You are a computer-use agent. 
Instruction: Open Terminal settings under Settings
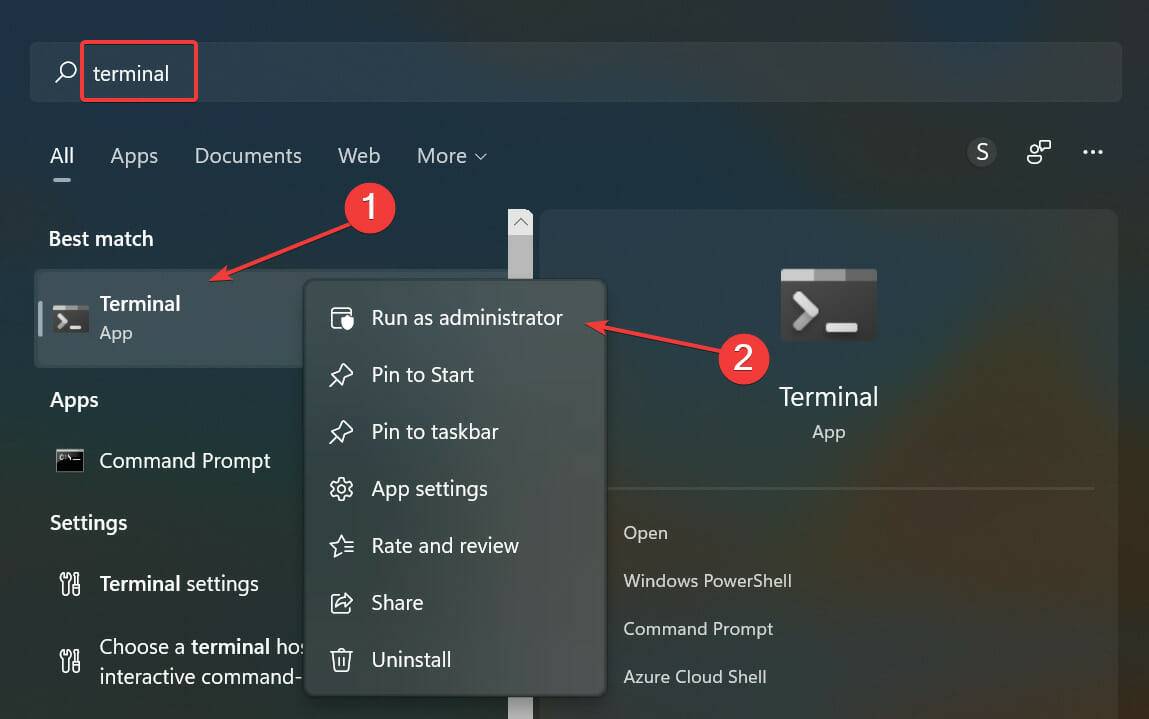pyautogui.click(x=178, y=584)
